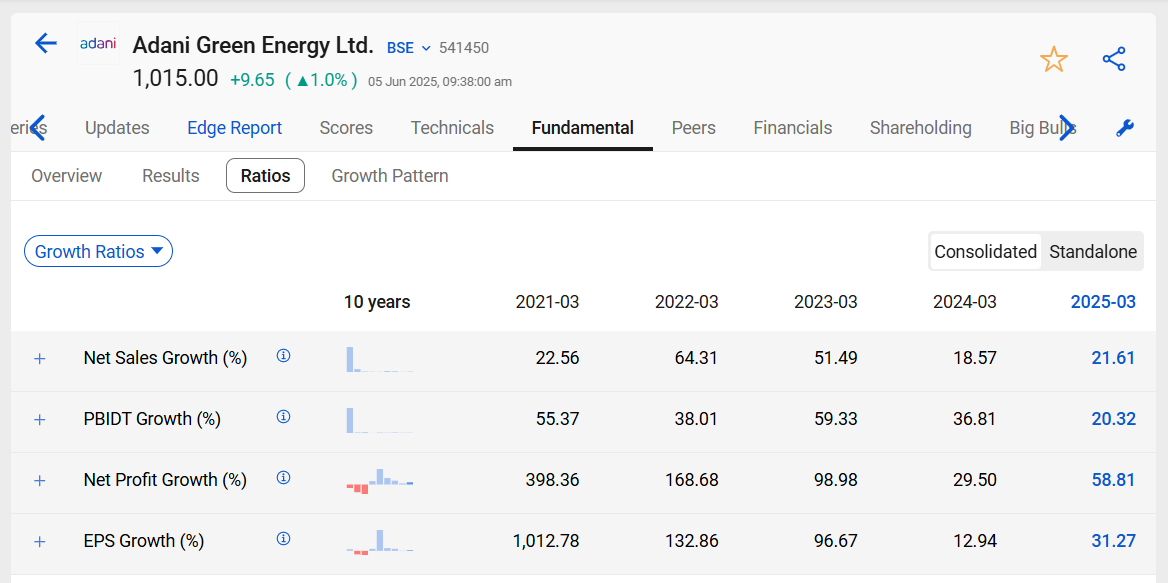
Task: Click the PBIDT Growth 10-year sparkline
Action: point(379,420)
